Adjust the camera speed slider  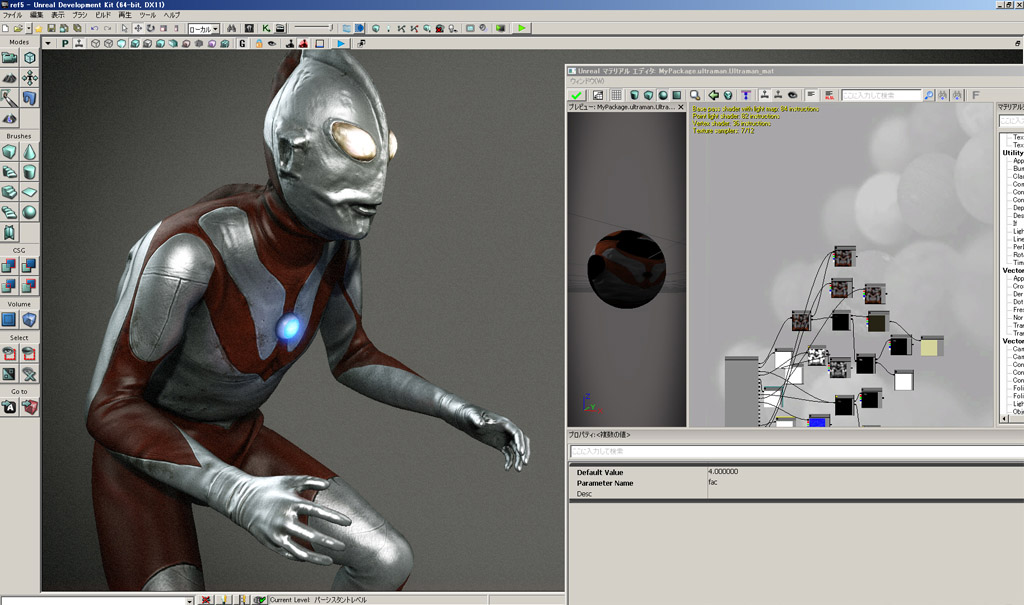pos(313,28)
